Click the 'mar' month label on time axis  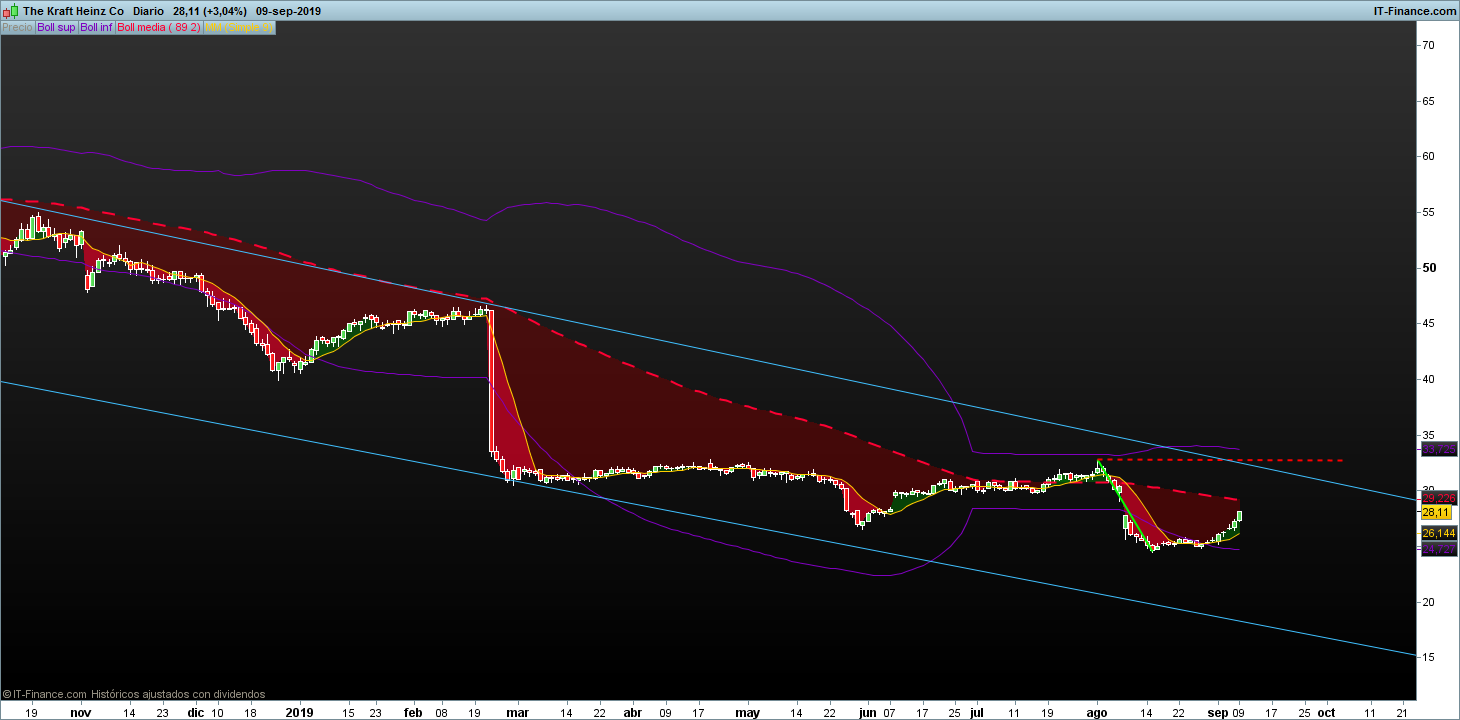coord(517,713)
